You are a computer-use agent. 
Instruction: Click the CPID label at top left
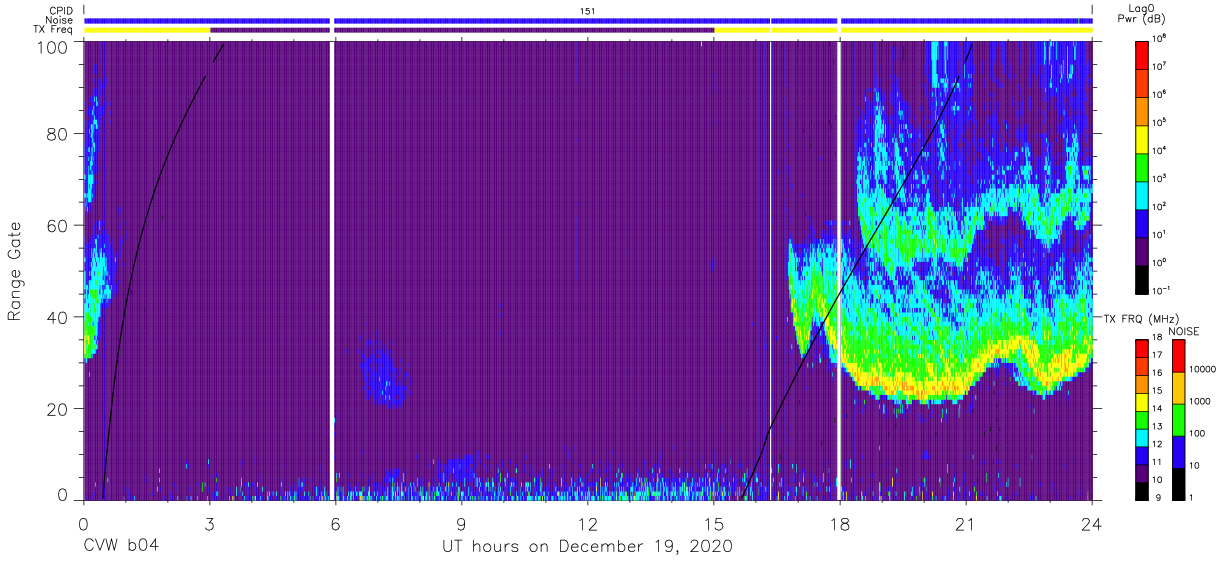[x=63, y=10]
